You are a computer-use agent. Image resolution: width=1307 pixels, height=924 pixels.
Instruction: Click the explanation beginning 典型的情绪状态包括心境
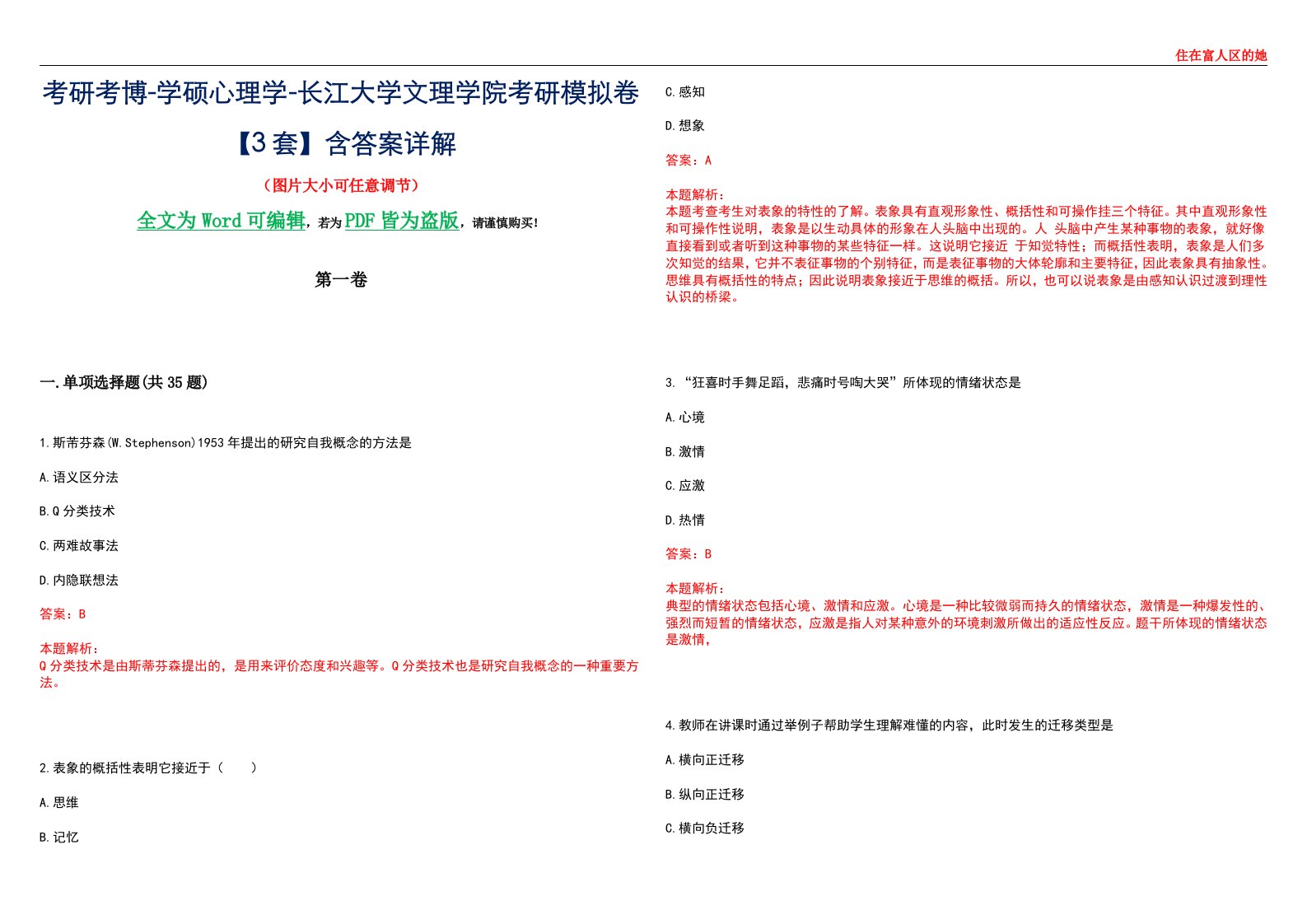click(x=966, y=623)
